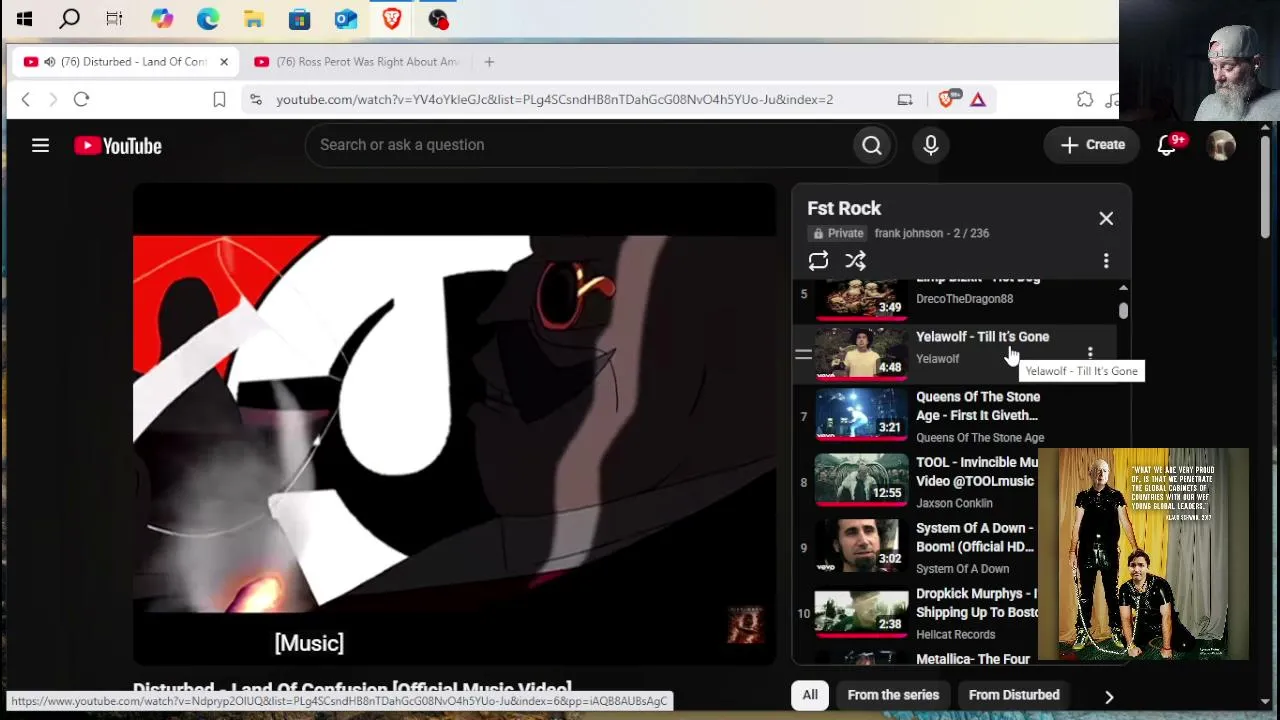Mute the Disturbed tab via speaker icon
The width and height of the screenshot is (1280, 720).
[50, 62]
